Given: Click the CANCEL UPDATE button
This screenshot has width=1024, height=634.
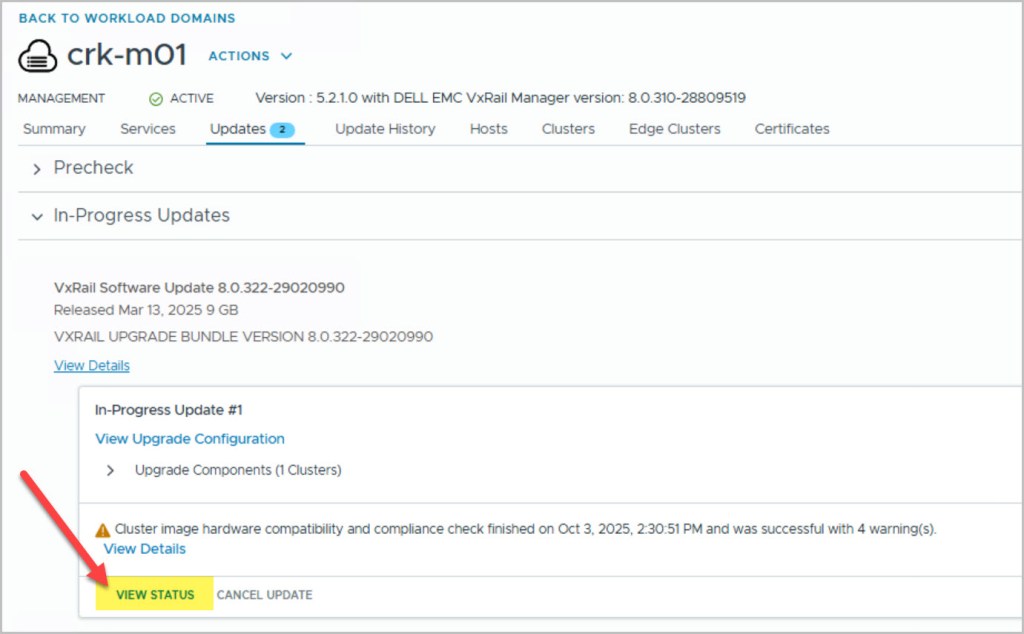Looking at the screenshot, I should [264, 595].
